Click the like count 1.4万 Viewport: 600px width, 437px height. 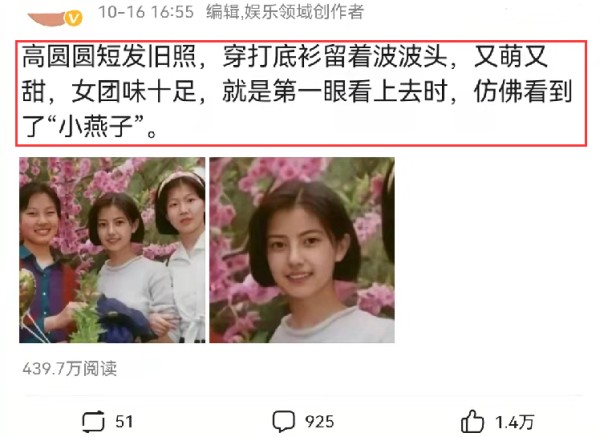515,422
